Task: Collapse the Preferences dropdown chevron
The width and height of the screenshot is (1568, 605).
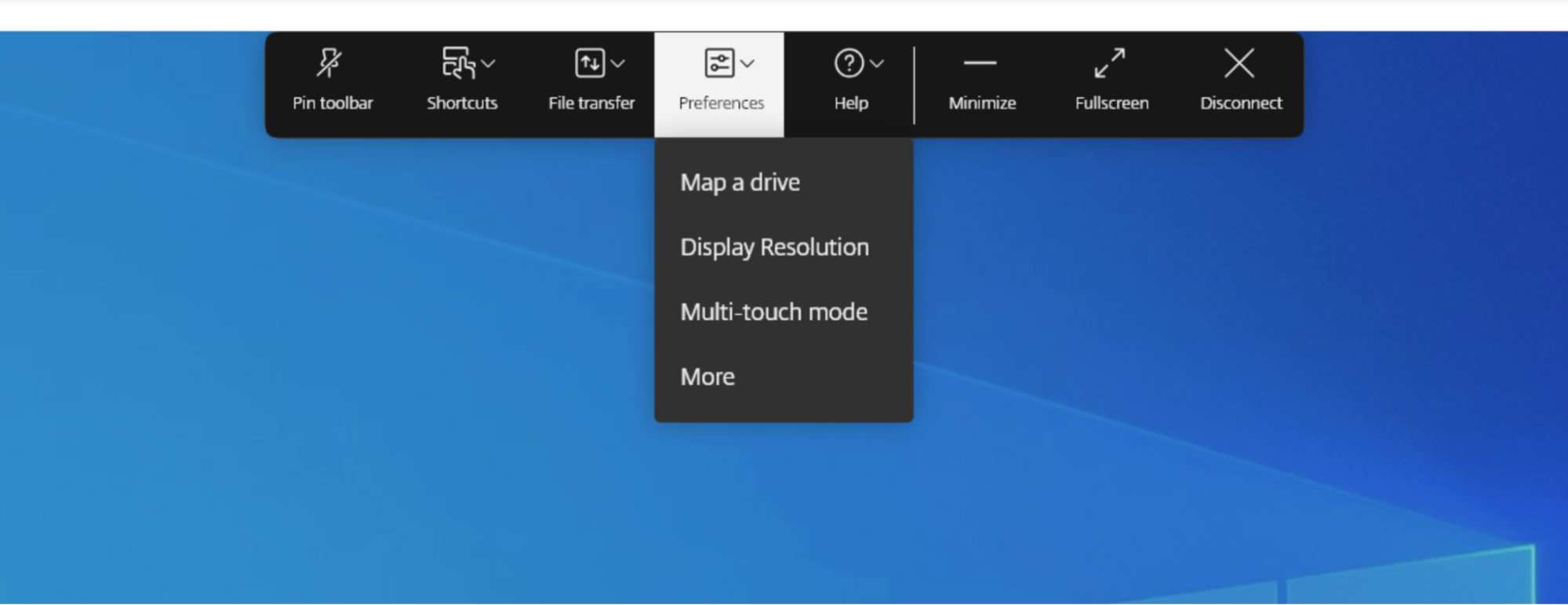Action: click(748, 64)
